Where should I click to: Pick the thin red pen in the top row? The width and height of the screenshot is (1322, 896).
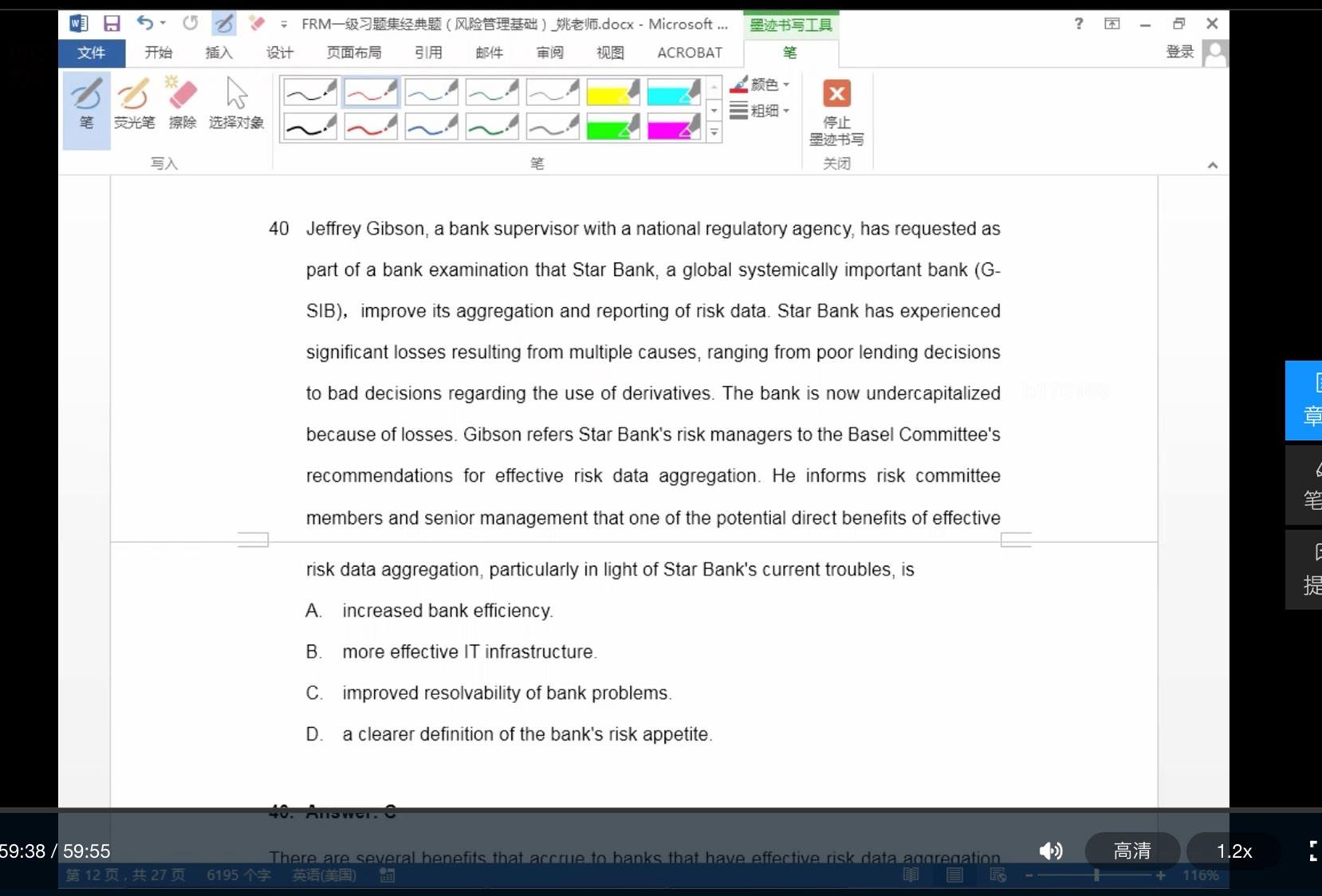(371, 92)
